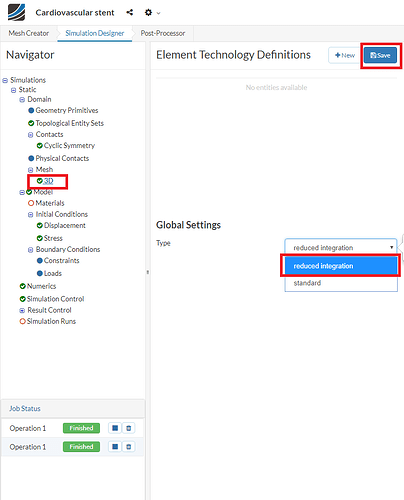Click the square icon in second Operation 1 row

pos(115,447)
